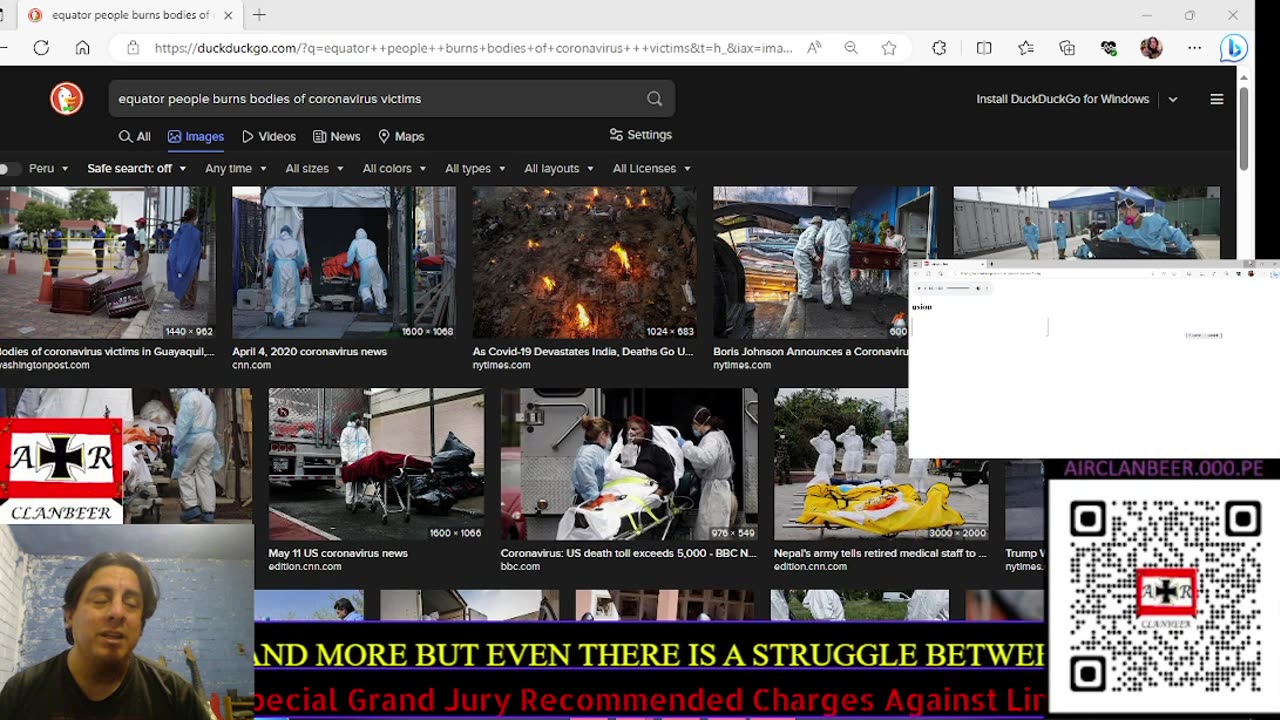Screen dimensions: 1280x720
Task: Open a new browser tab
Action: click(259, 15)
